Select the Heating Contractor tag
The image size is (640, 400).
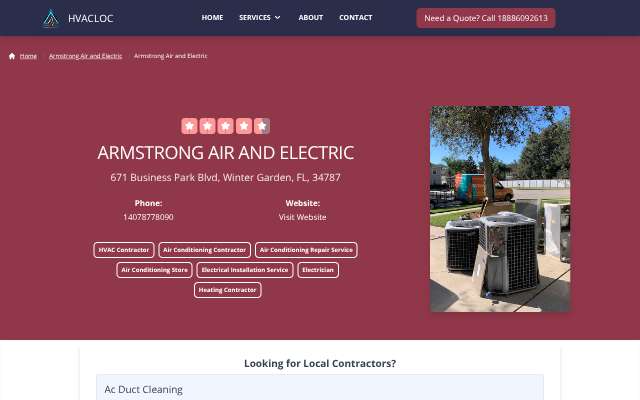click(227, 290)
